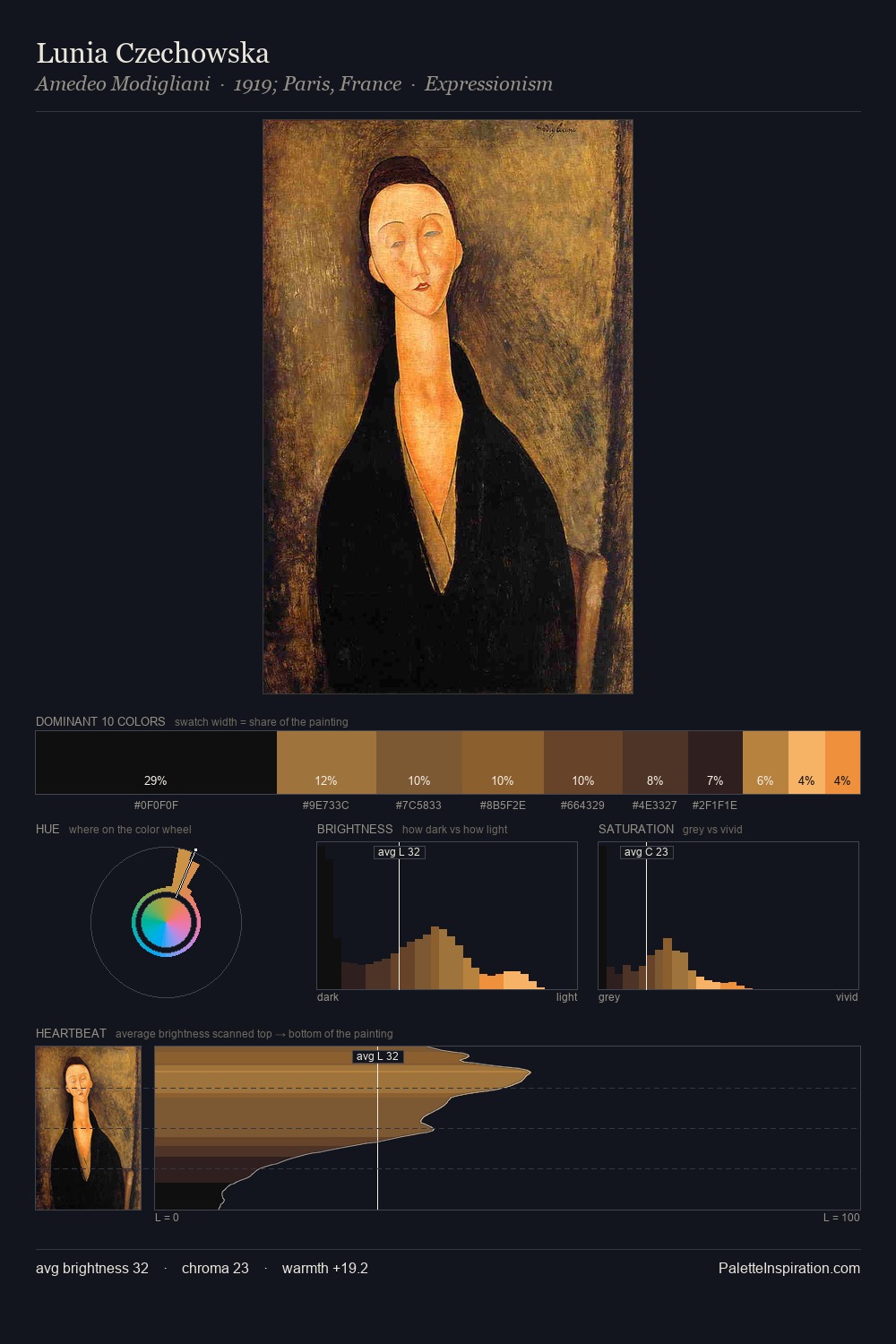
Task: Select the 10% swatch labeled #7C5833
Action: tap(419, 762)
